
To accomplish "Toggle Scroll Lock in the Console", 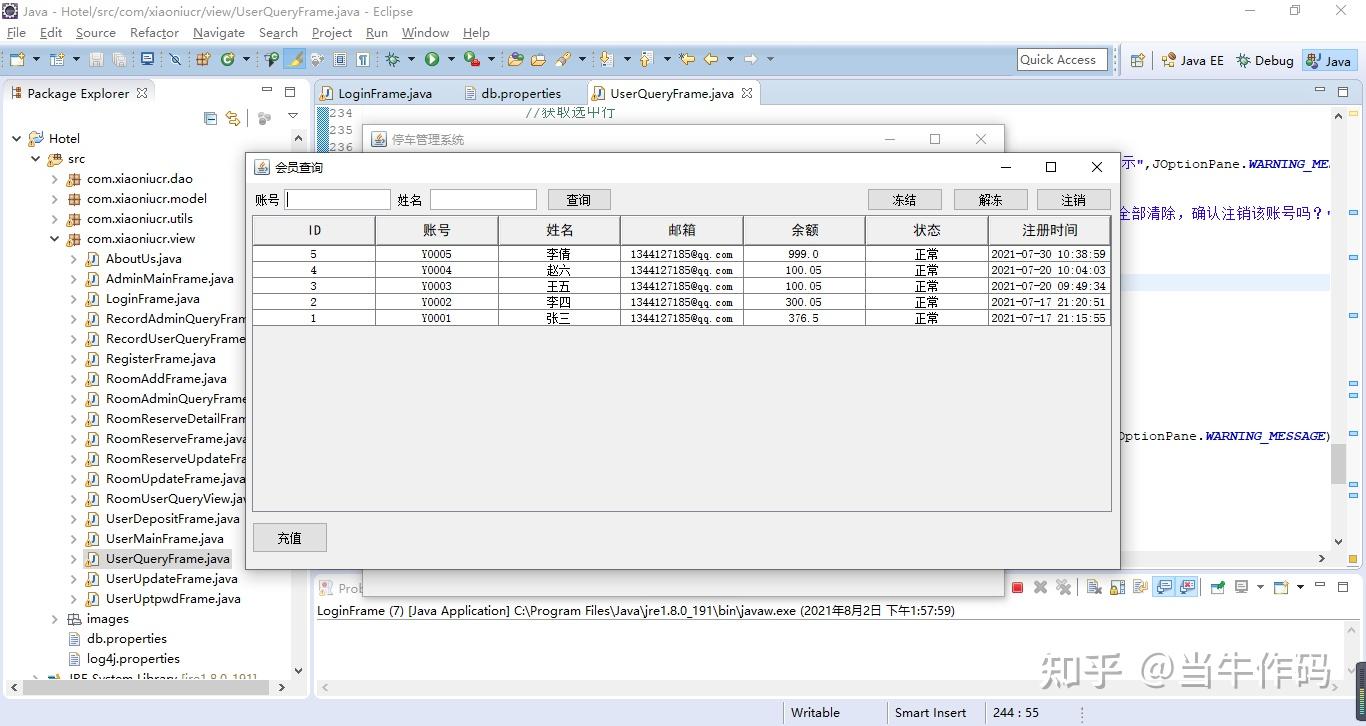I will tap(1117, 587).
